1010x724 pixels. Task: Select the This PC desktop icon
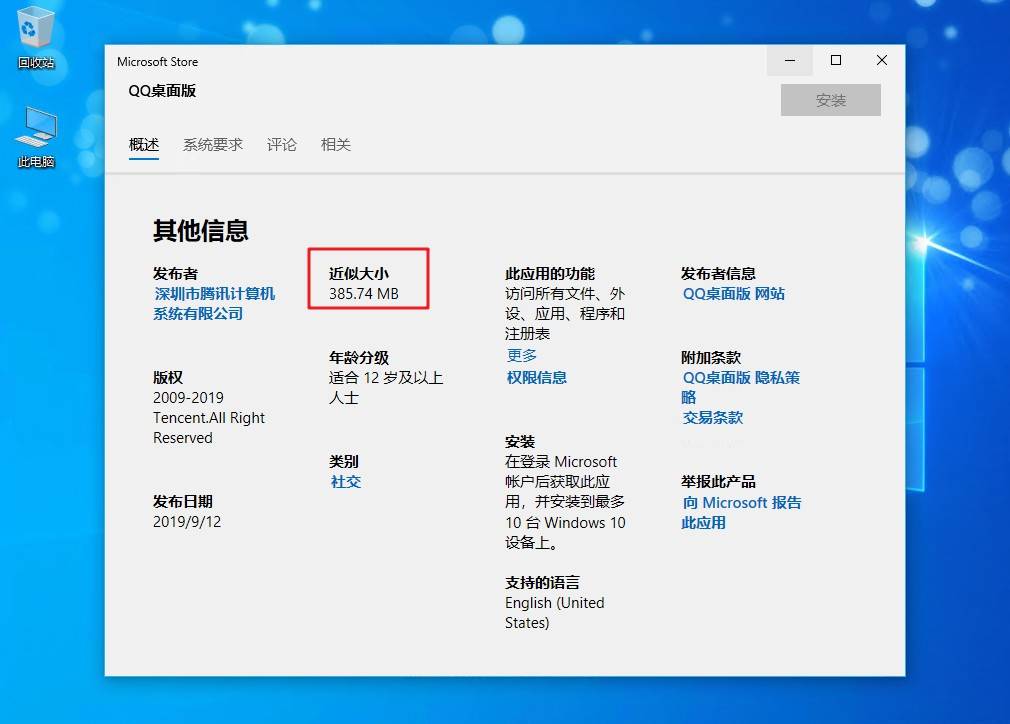click(x=36, y=137)
